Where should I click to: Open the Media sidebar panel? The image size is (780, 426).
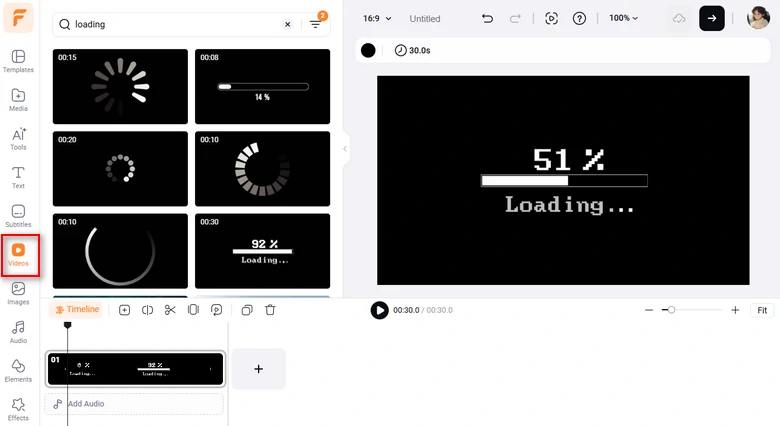[x=18, y=100]
